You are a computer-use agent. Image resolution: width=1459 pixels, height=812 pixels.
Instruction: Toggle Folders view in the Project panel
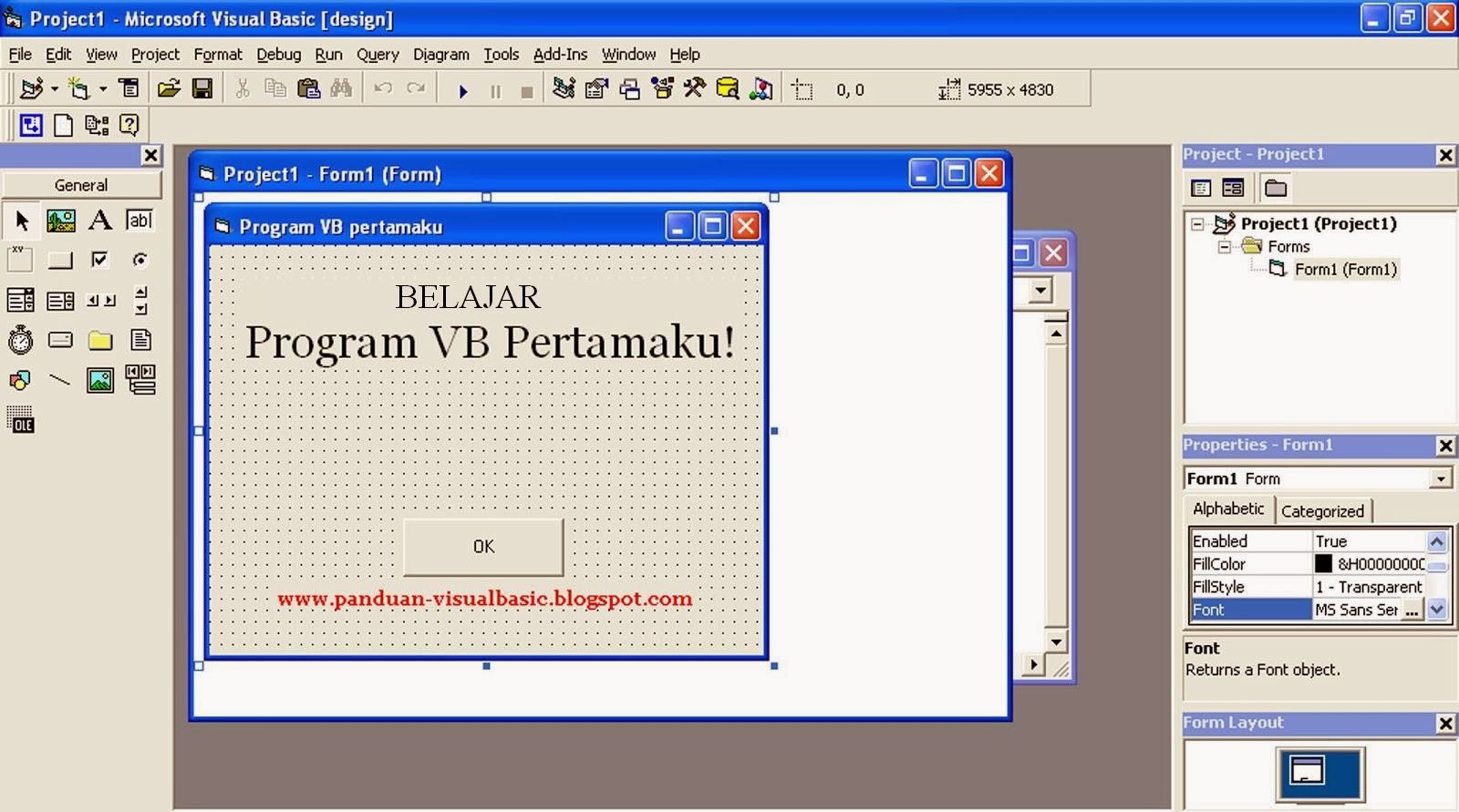tap(1276, 188)
